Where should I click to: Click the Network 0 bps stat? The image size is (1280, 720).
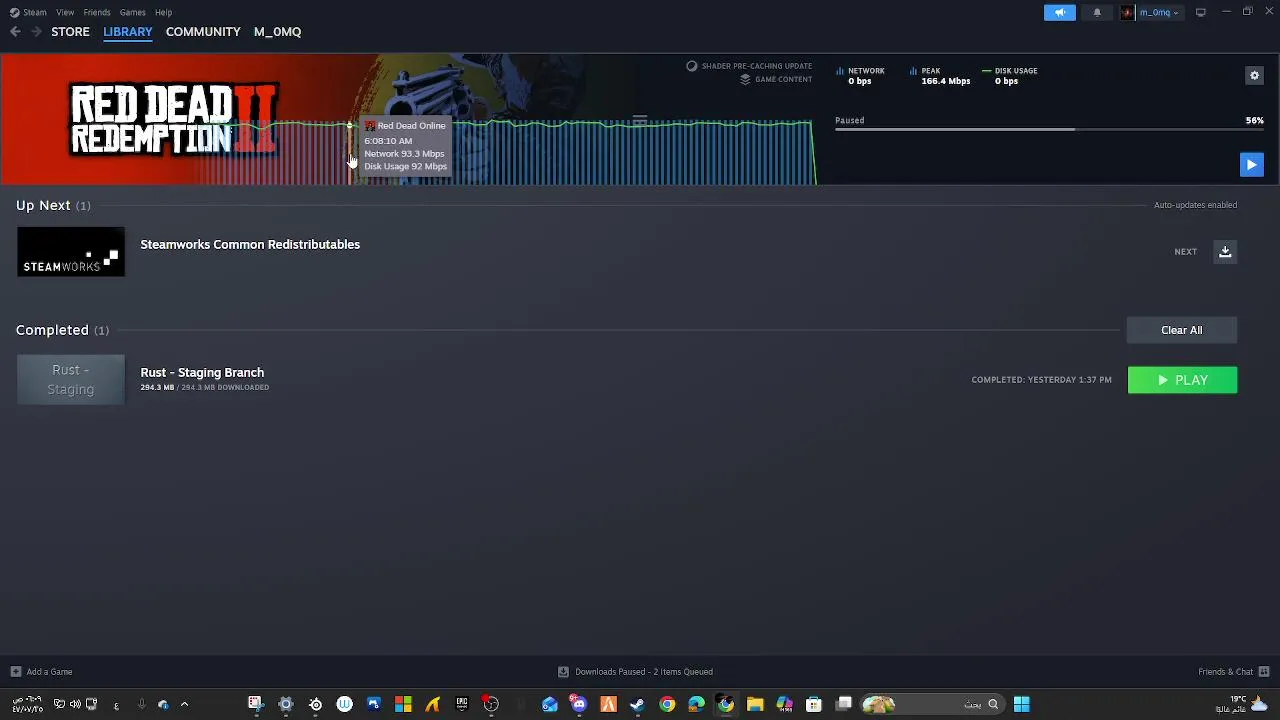pos(861,76)
